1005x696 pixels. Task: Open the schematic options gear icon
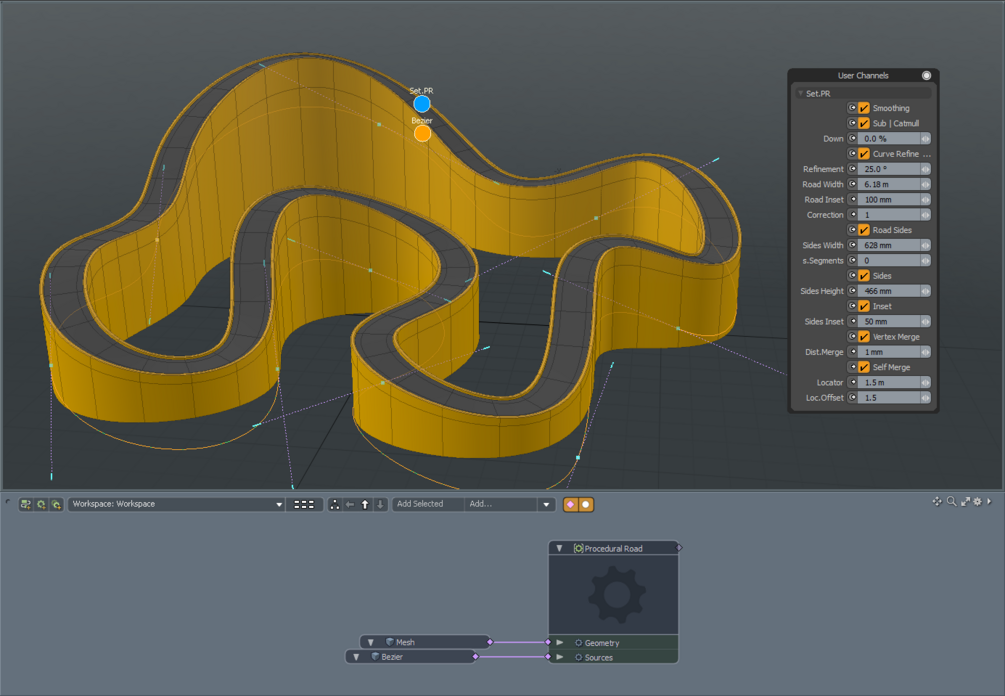click(977, 503)
